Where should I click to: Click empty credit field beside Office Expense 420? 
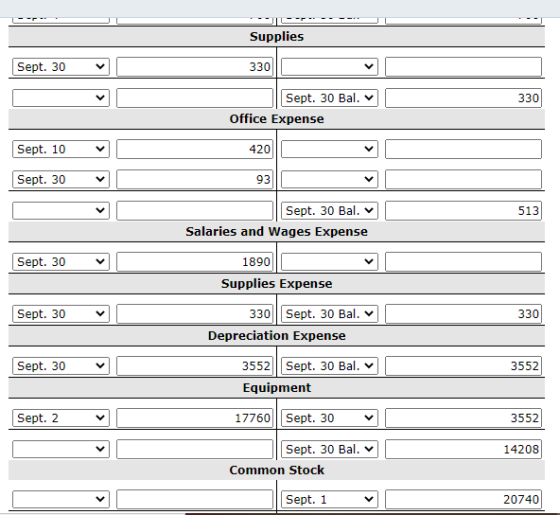463,149
